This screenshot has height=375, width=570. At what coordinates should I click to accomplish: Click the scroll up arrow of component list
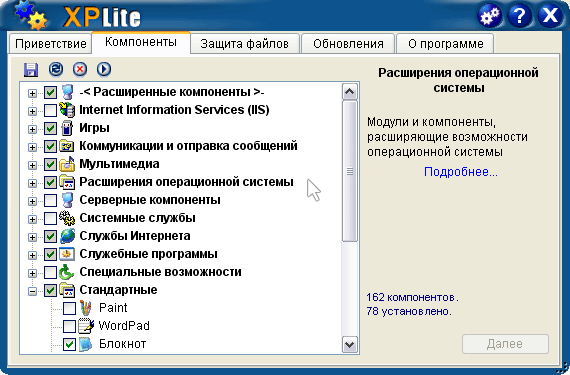point(349,92)
